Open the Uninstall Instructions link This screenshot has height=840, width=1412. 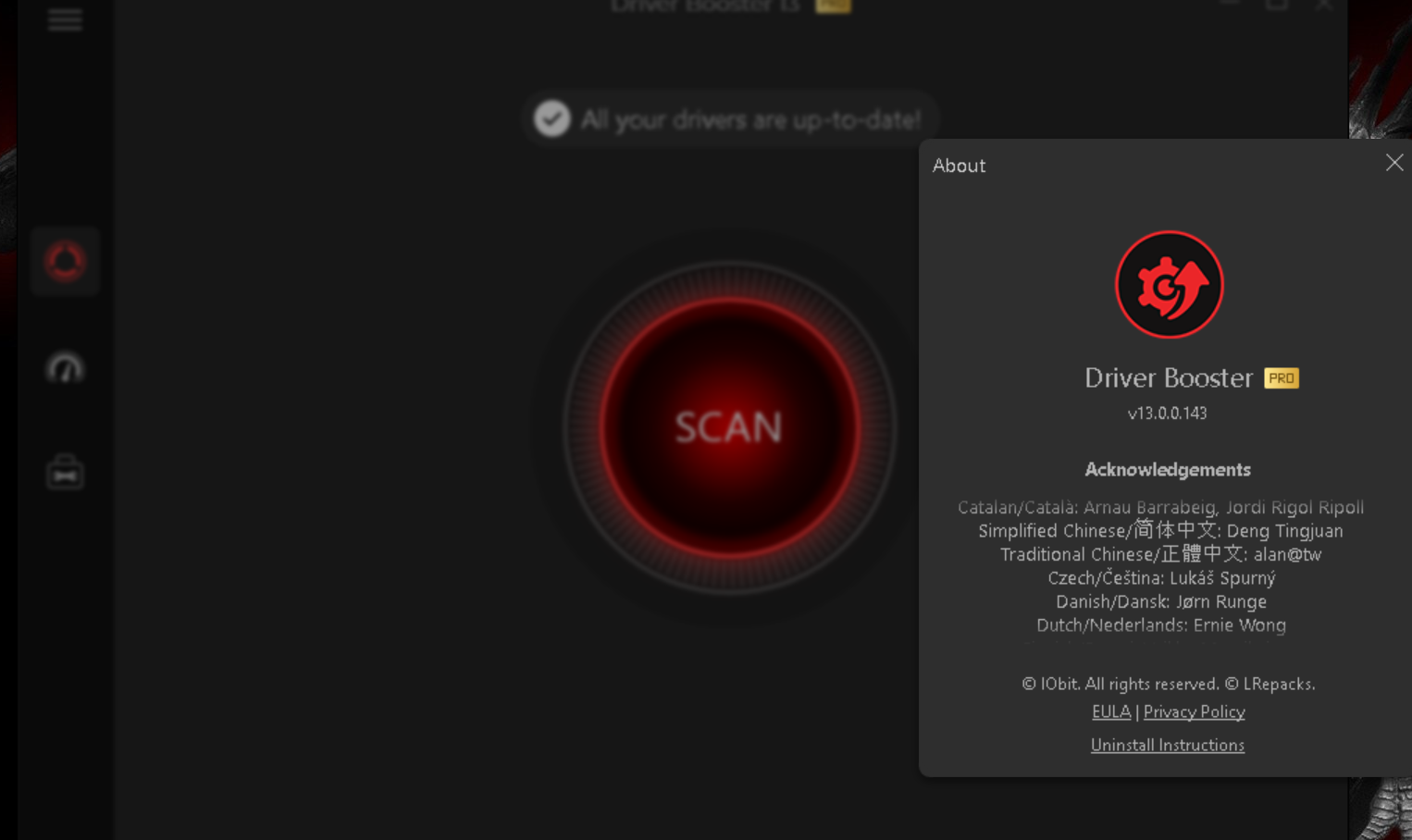(x=1168, y=745)
